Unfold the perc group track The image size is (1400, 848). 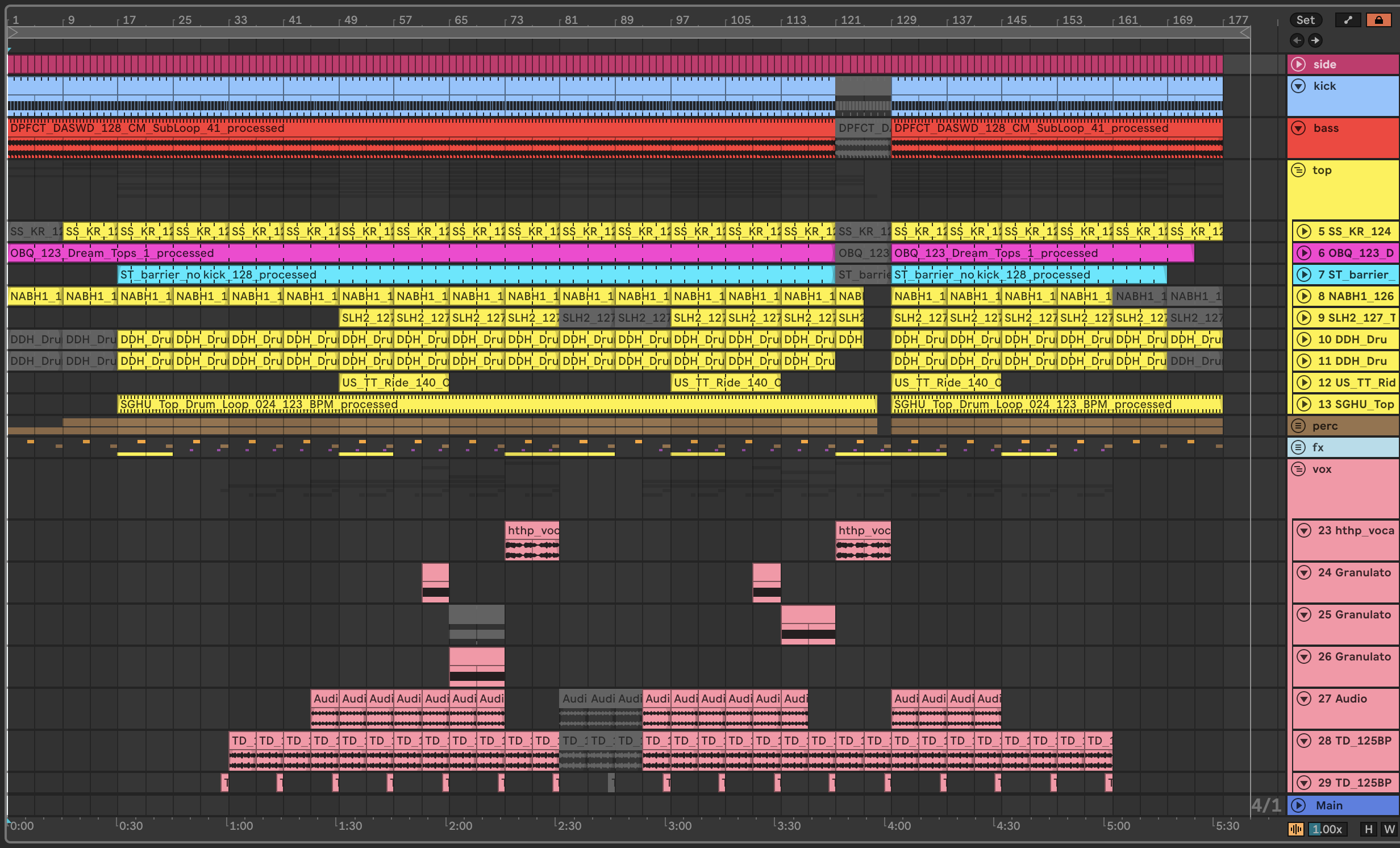(1298, 426)
